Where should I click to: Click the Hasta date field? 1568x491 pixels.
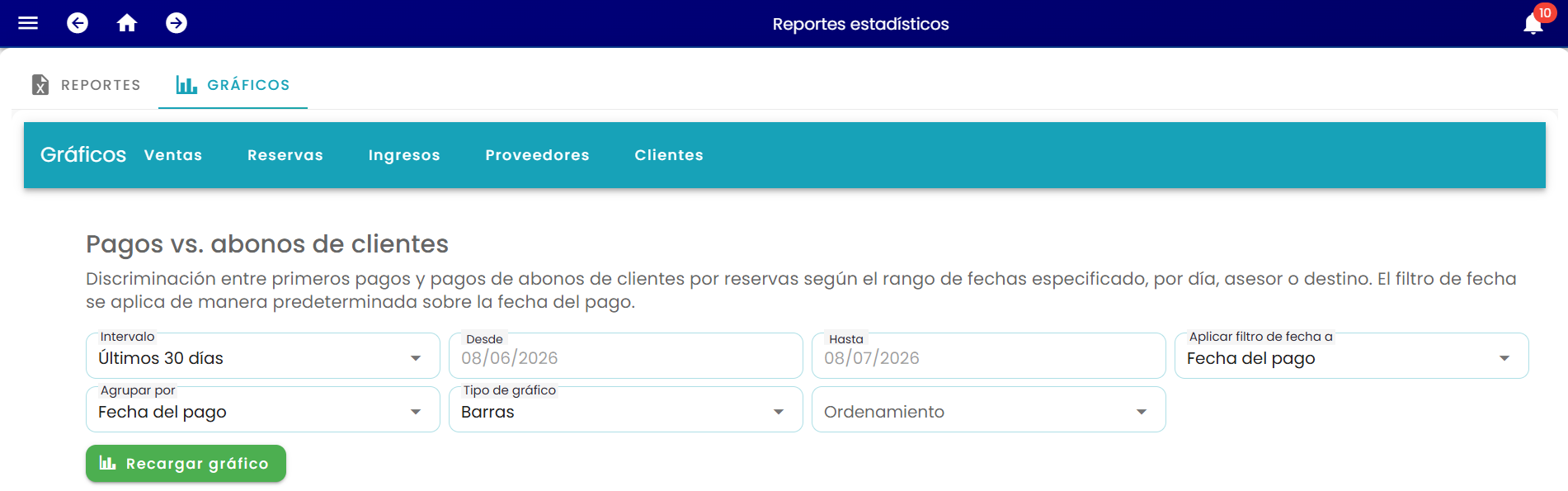988,356
